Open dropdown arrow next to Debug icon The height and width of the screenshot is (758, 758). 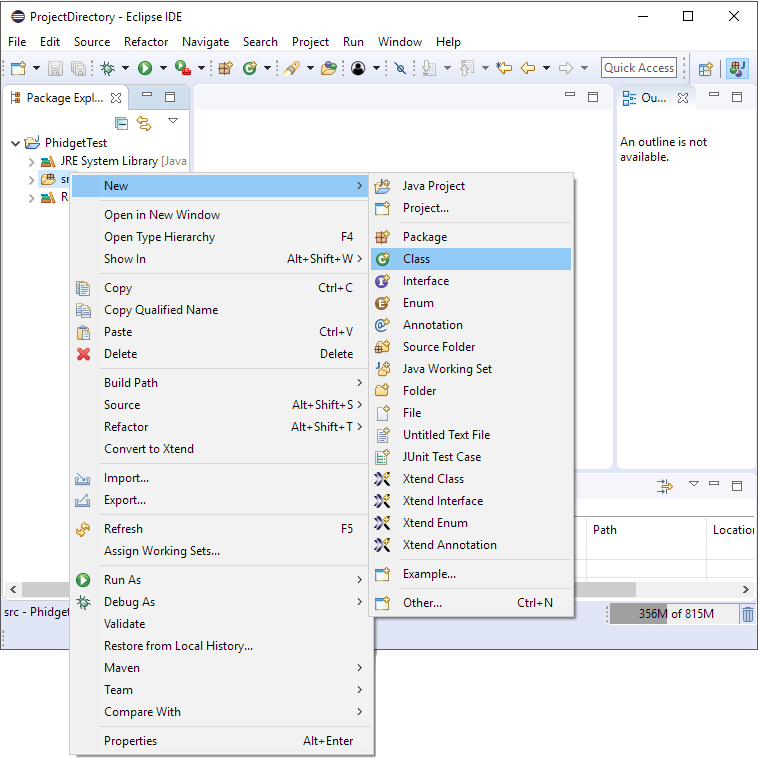(125, 68)
